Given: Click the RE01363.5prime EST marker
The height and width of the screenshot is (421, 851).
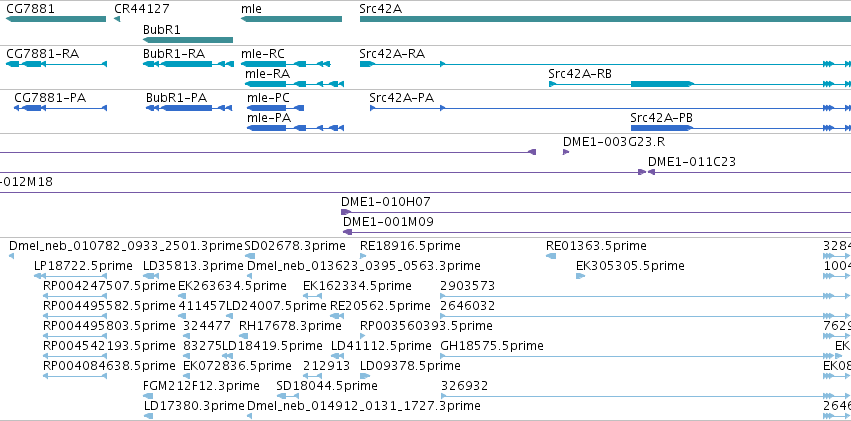Looking at the screenshot, I should click(x=551, y=256).
